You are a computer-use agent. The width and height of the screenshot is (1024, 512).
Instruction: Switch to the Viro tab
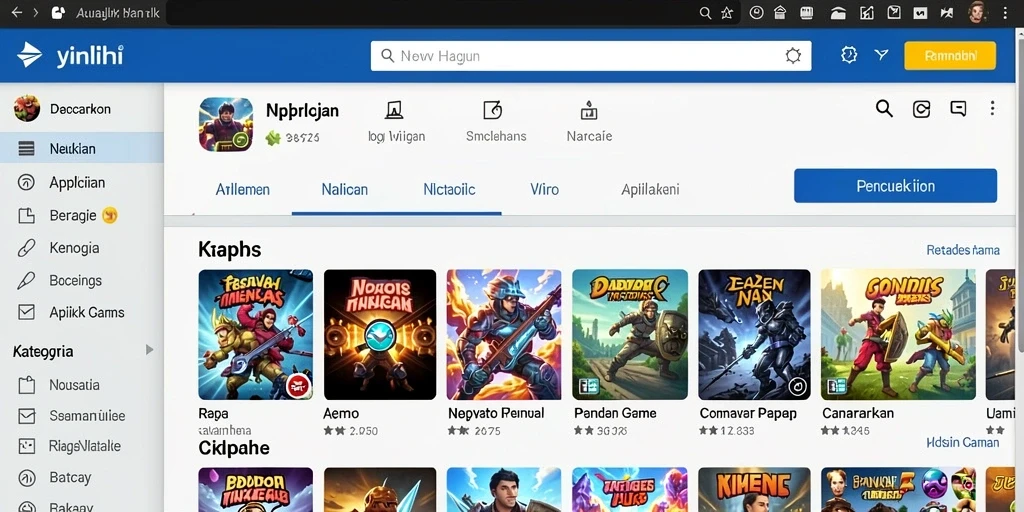[545, 190]
